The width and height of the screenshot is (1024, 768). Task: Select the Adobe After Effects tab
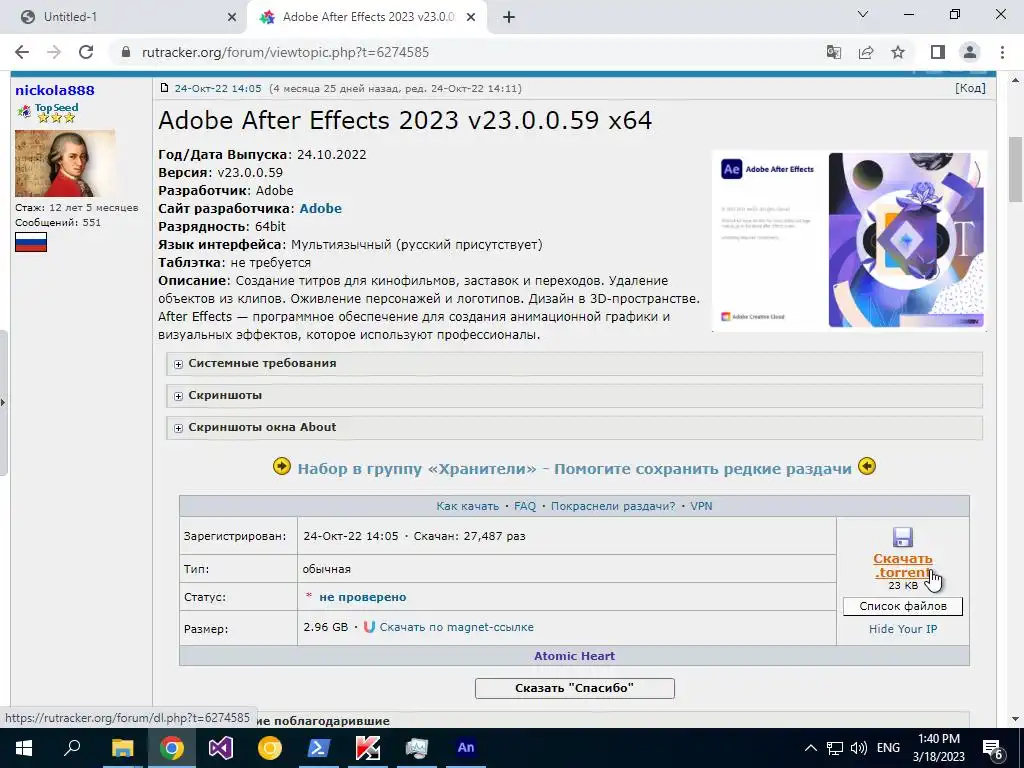point(368,17)
